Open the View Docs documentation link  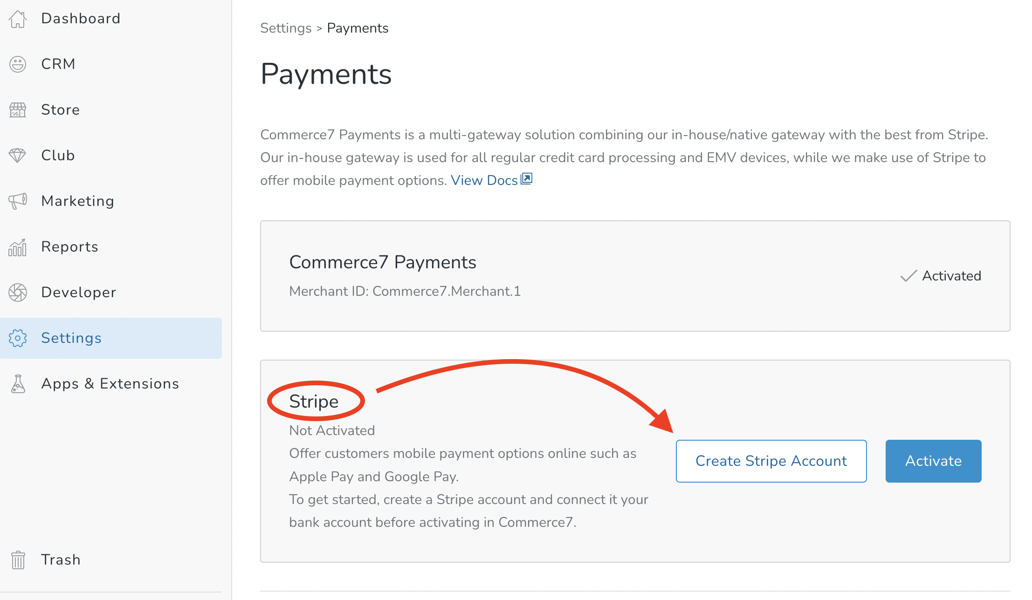pyautogui.click(x=485, y=180)
